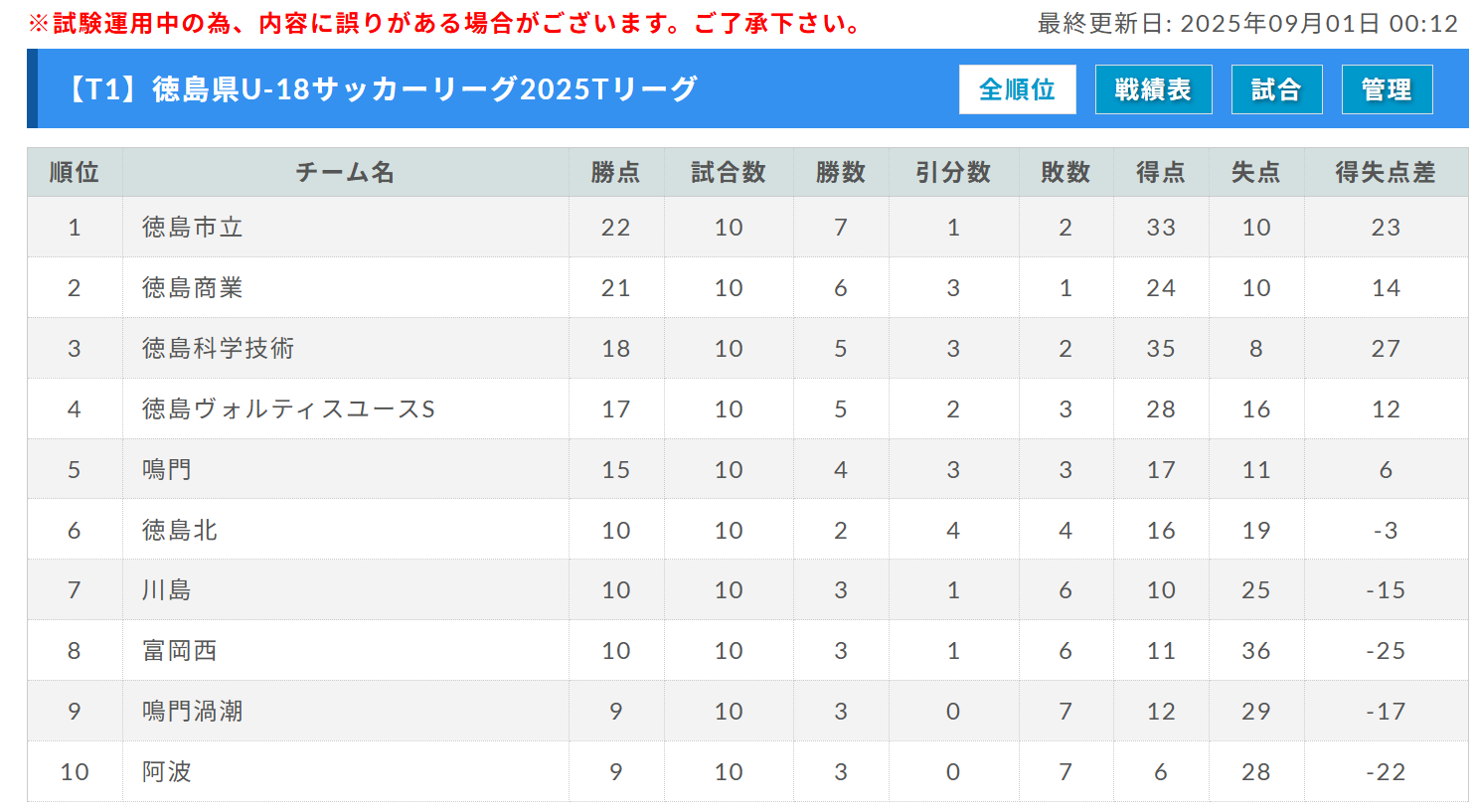This screenshot has width=1475, height=812.
Task: Select team 徳島科学技術
Action: (219, 349)
